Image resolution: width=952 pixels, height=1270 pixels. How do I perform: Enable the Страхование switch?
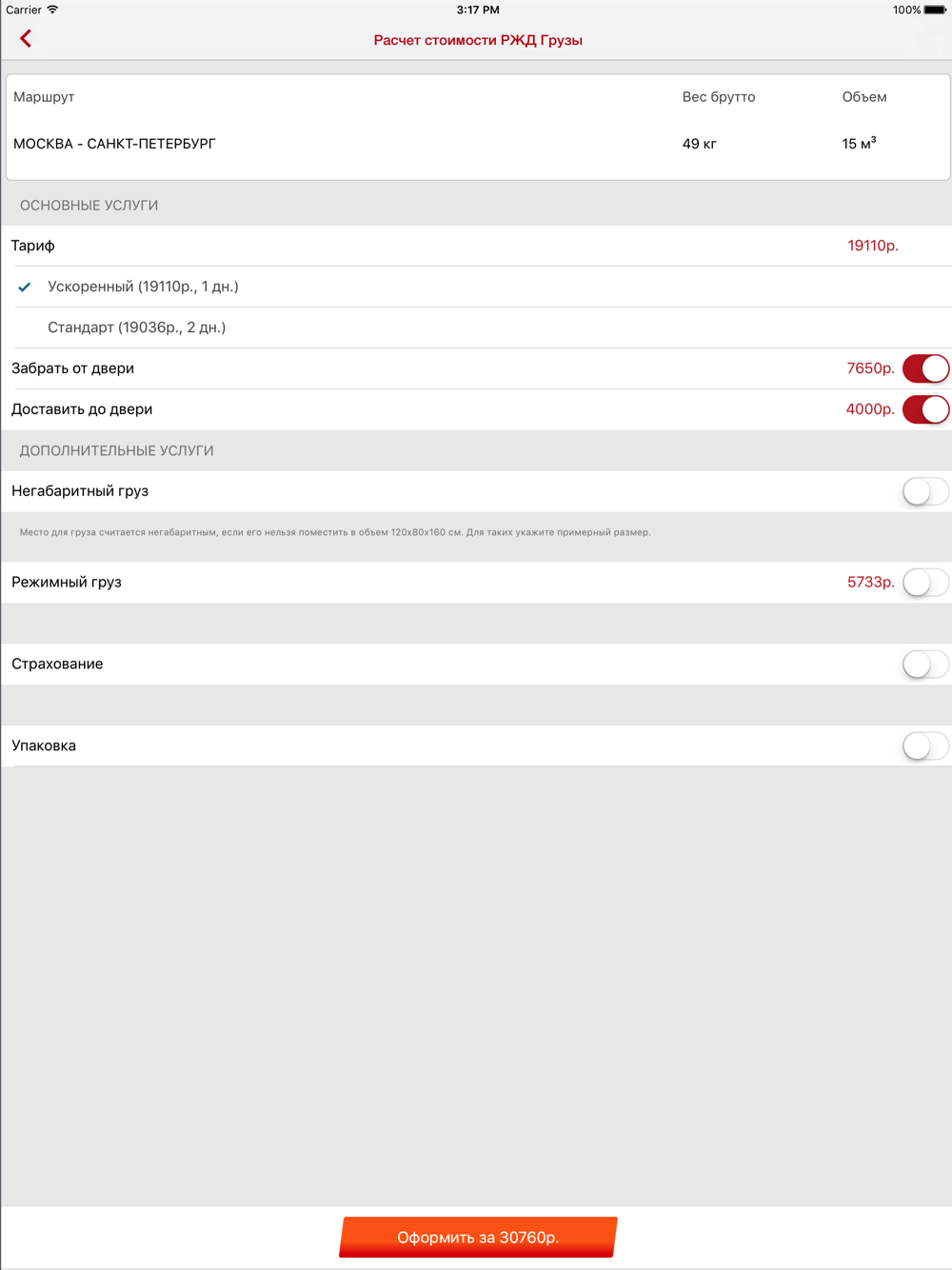925,665
